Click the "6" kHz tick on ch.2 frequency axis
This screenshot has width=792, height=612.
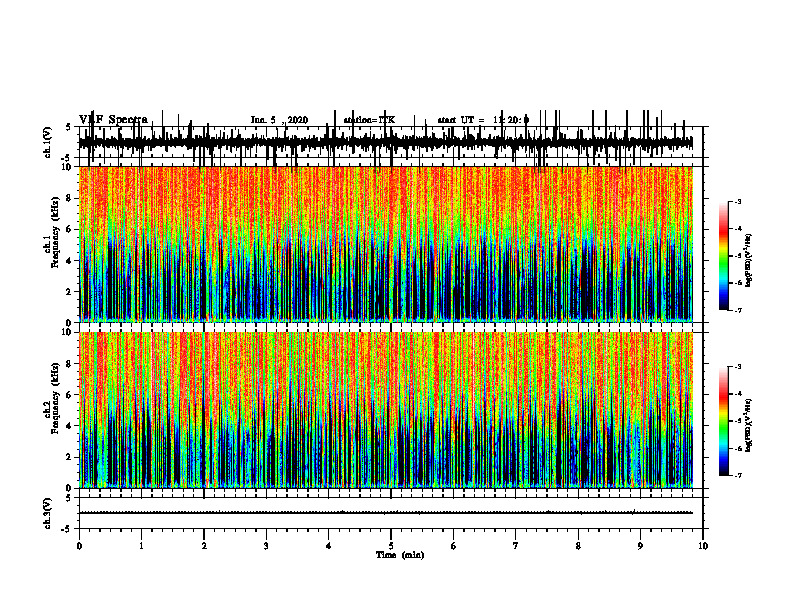70,395
